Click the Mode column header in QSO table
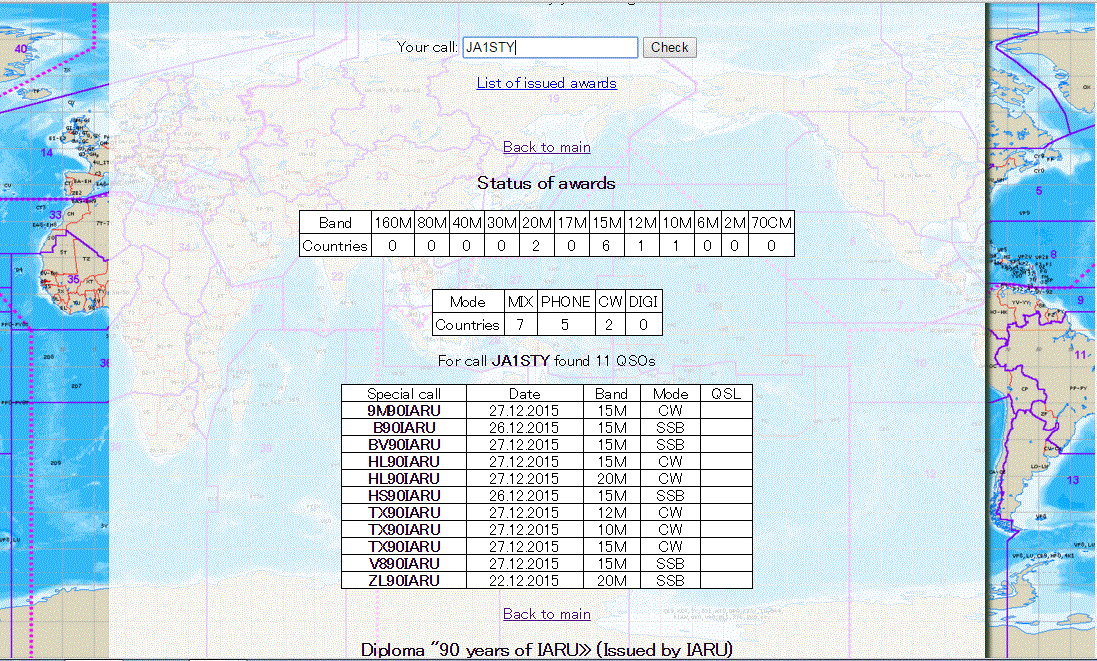This screenshot has width=1097, height=661. (x=670, y=394)
